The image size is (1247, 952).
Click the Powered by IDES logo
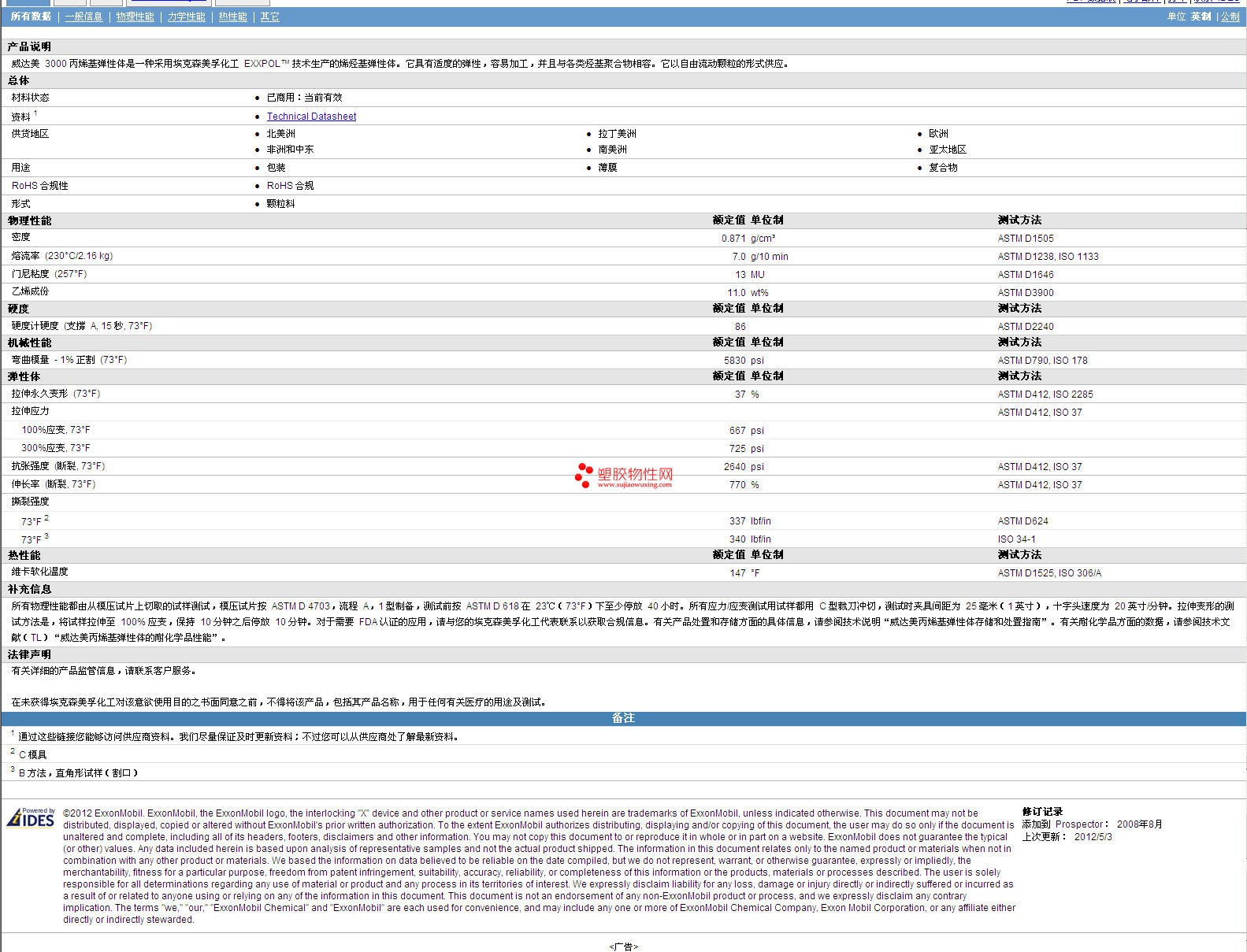(x=31, y=818)
